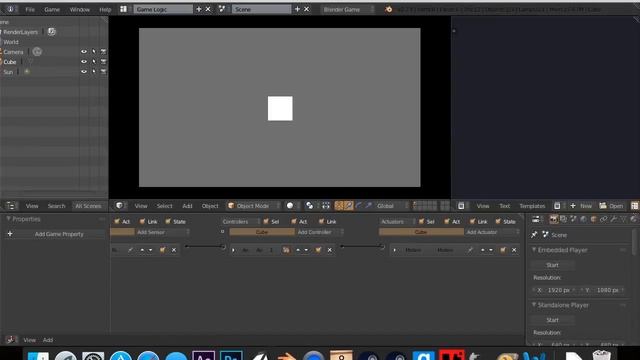Screen dimensions: 640x360
Task: Toggle Camera visibility eye icon
Action: tap(84, 52)
